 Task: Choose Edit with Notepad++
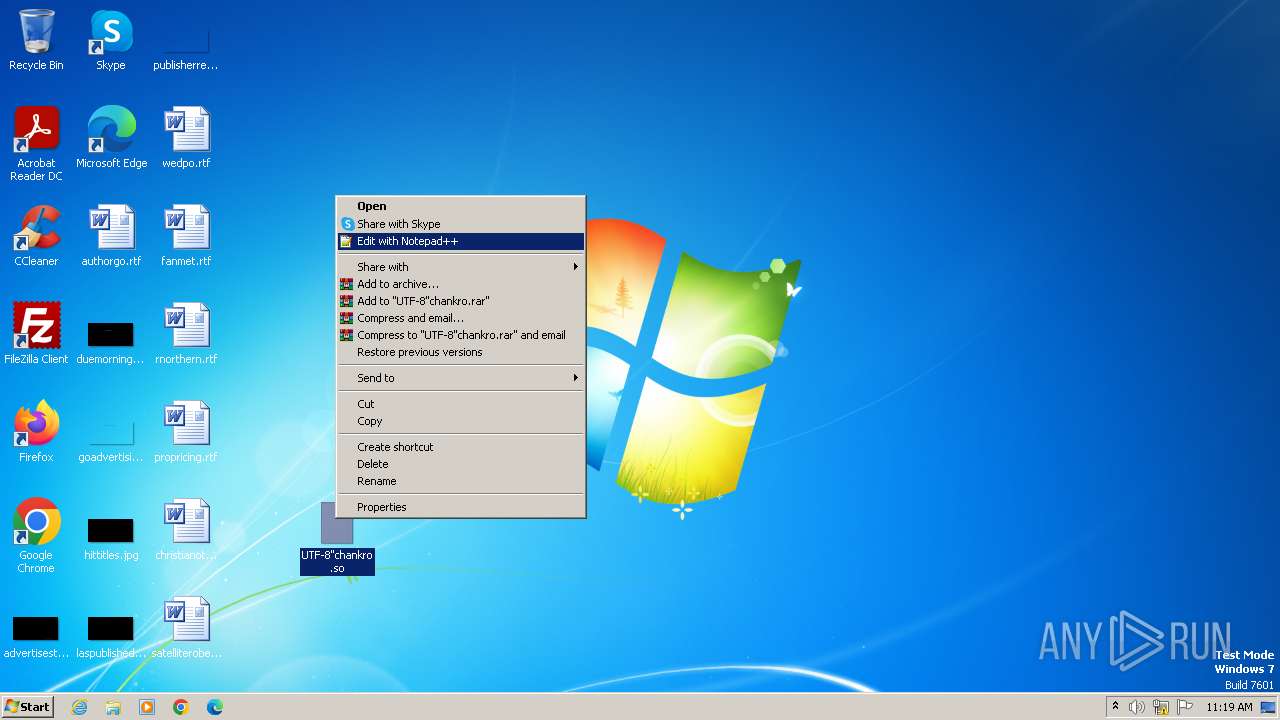click(461, 241)
